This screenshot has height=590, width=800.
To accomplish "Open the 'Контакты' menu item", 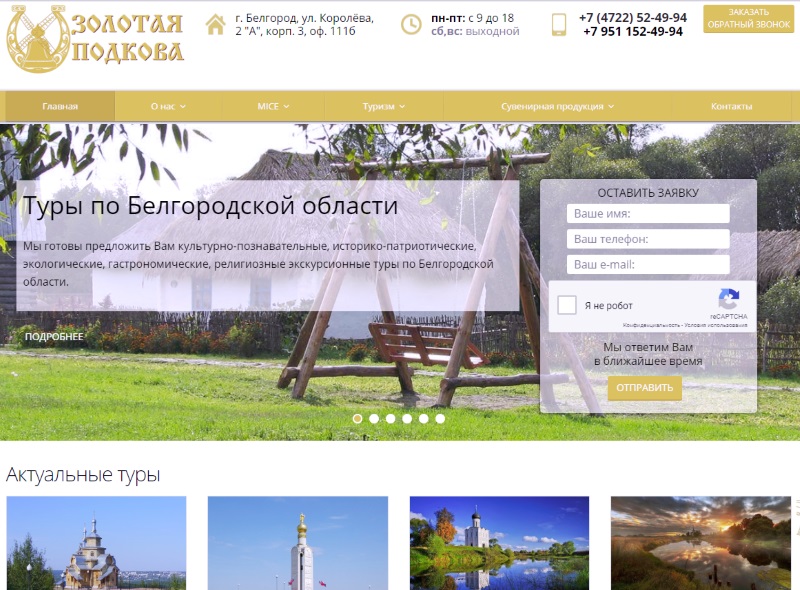I will (x=731, y=106).
